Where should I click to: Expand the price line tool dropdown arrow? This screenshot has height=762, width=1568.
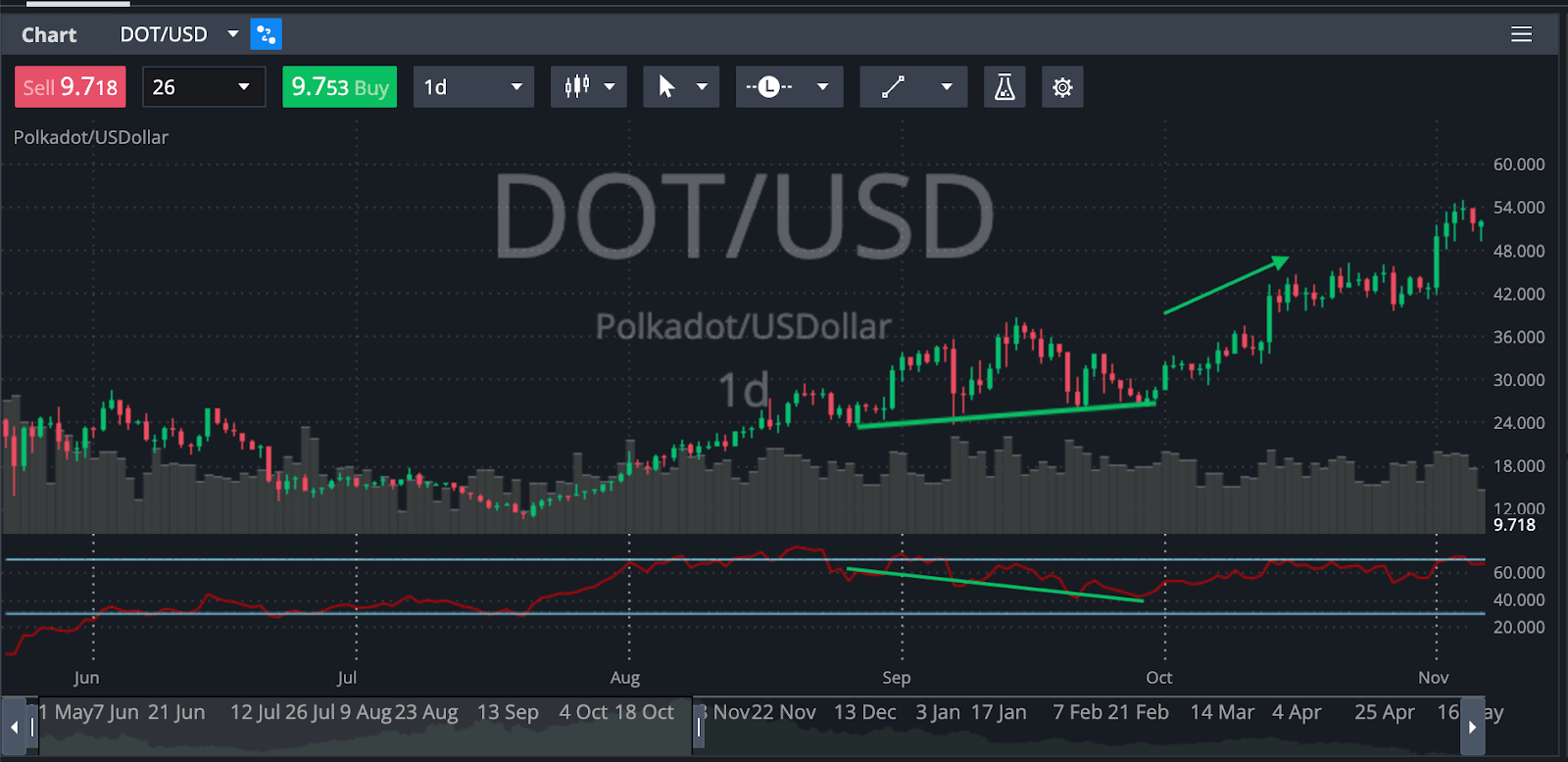coord(823,87)
